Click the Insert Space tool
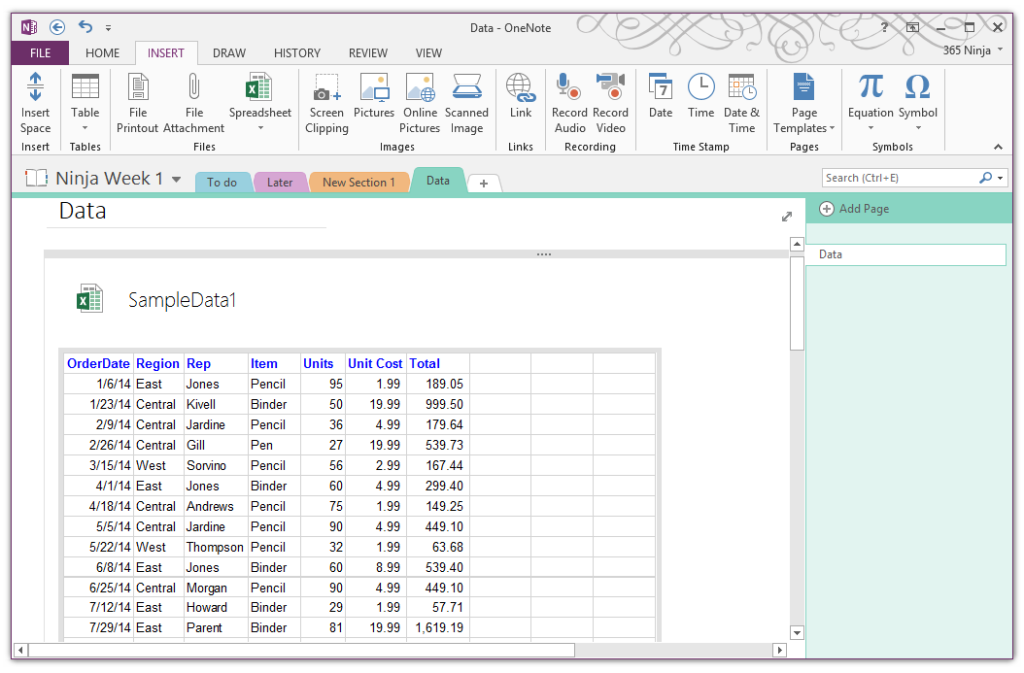 35,103
